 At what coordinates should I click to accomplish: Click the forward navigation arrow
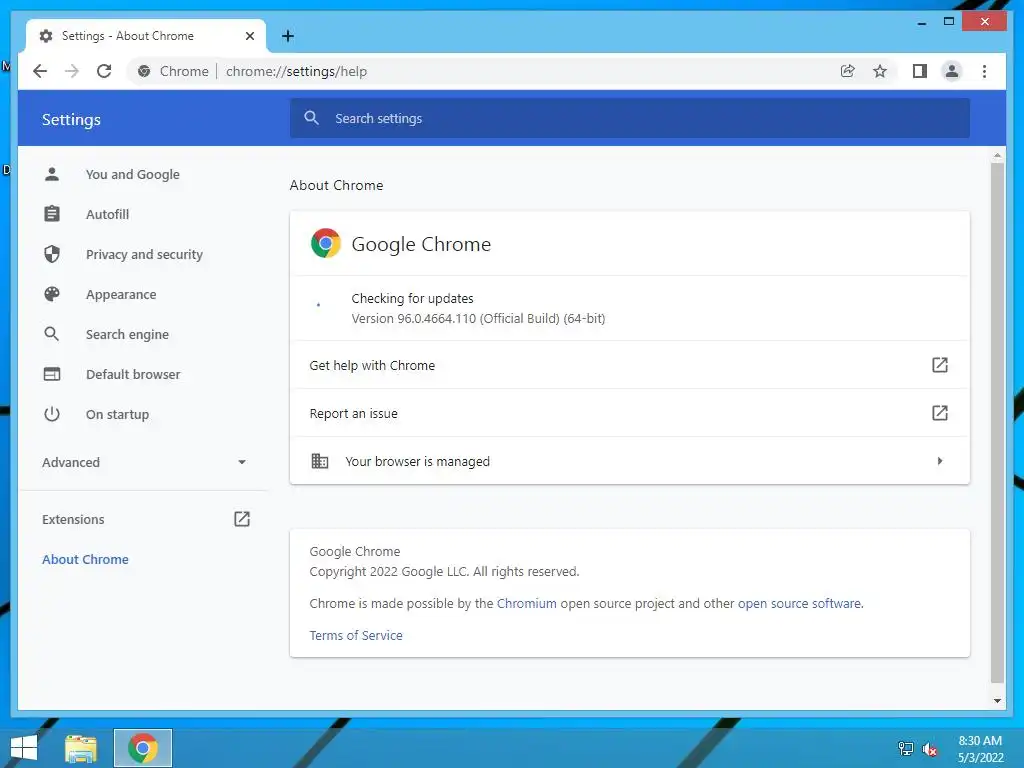click(72, 71)
